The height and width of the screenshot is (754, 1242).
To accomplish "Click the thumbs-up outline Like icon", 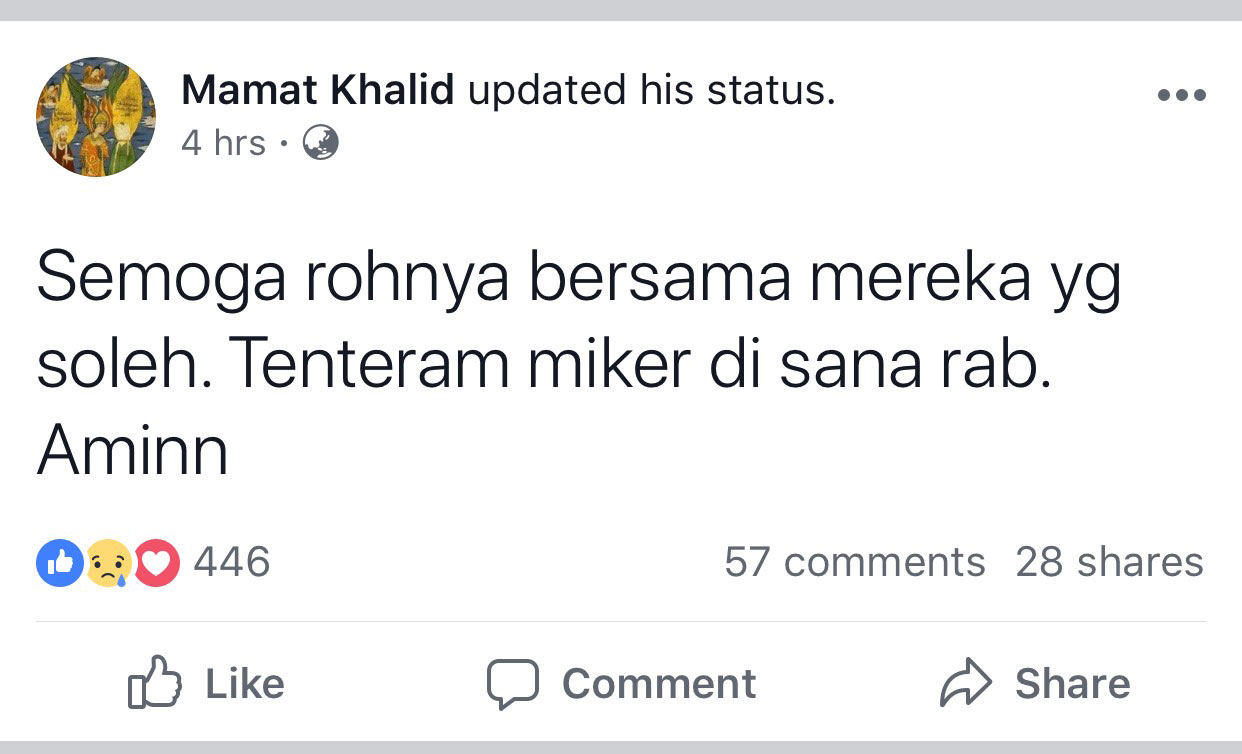I will pyautogui.click(x=155, y=683).
